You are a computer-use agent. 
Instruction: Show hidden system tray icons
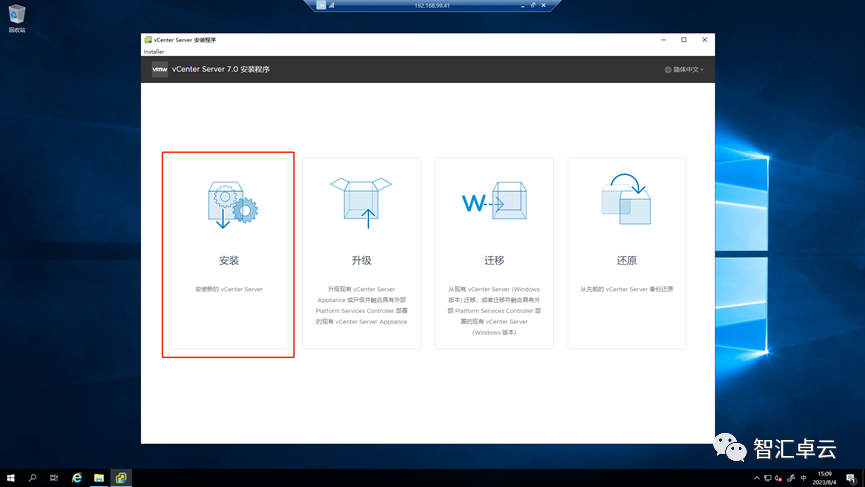[x=756, y=478]
